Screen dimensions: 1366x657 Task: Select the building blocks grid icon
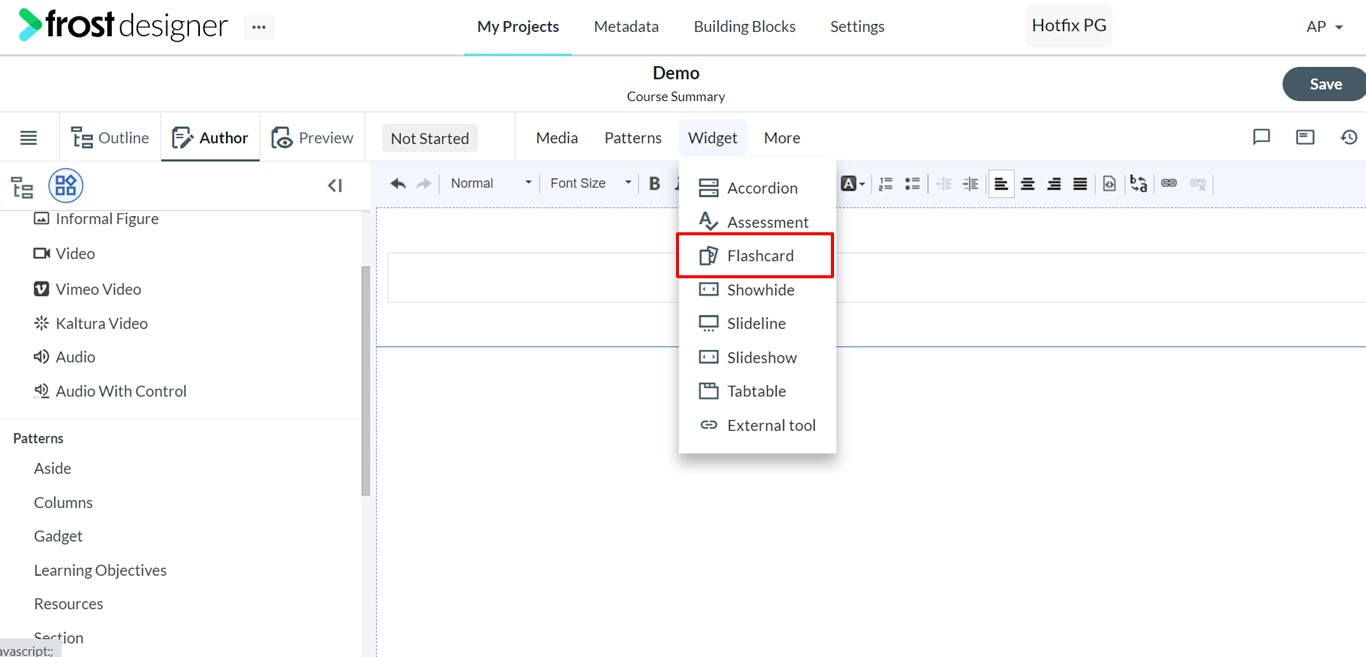click(x=66, y=185)
